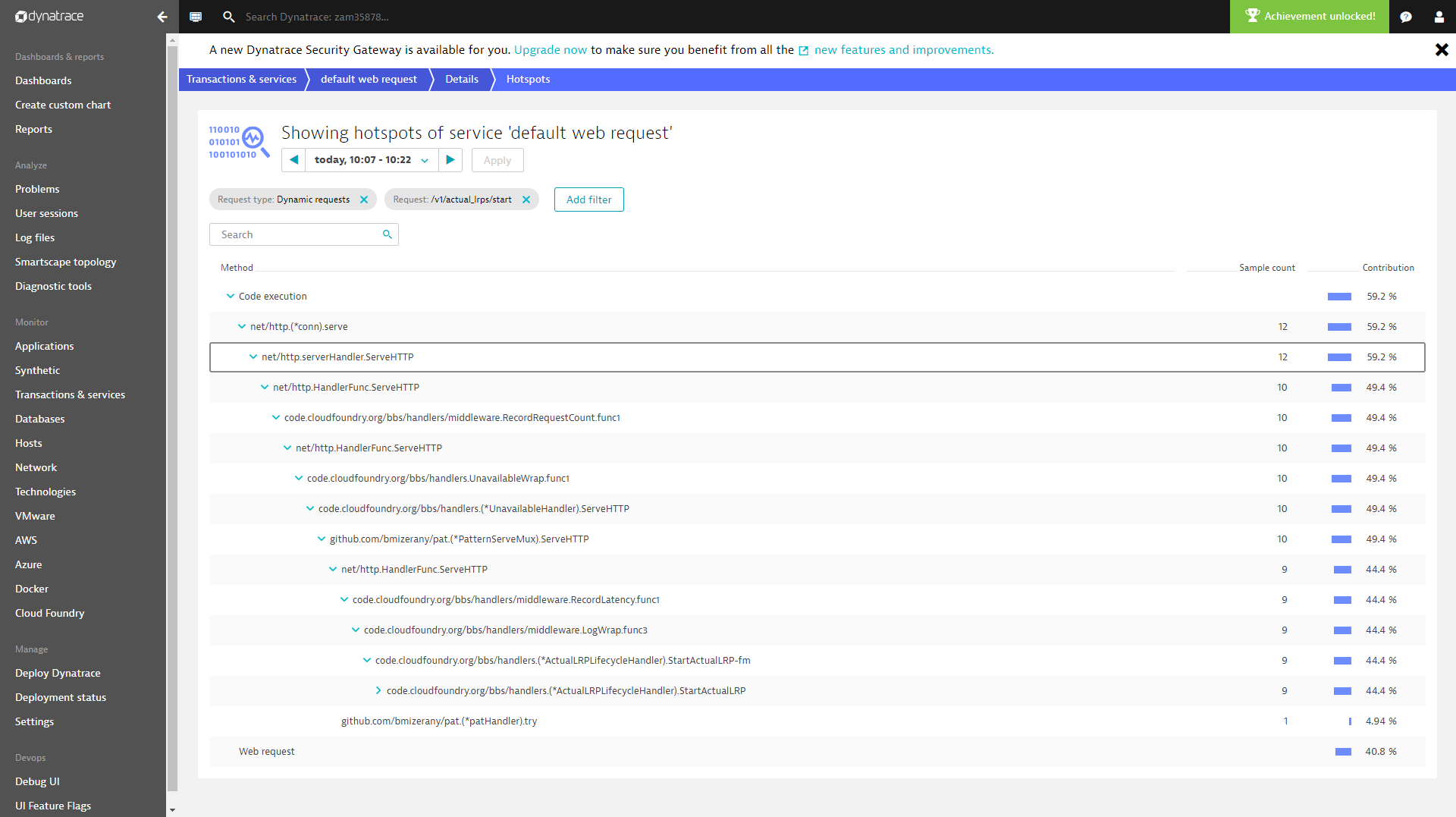The height and width of the screenshot is (817, 1456).
Task: Click the search icon in hotspots search field
Action: coord(388,234)
